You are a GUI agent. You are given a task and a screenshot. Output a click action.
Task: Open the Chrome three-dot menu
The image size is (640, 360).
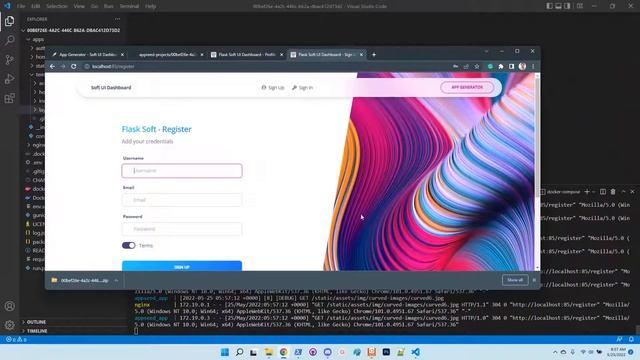533,66
